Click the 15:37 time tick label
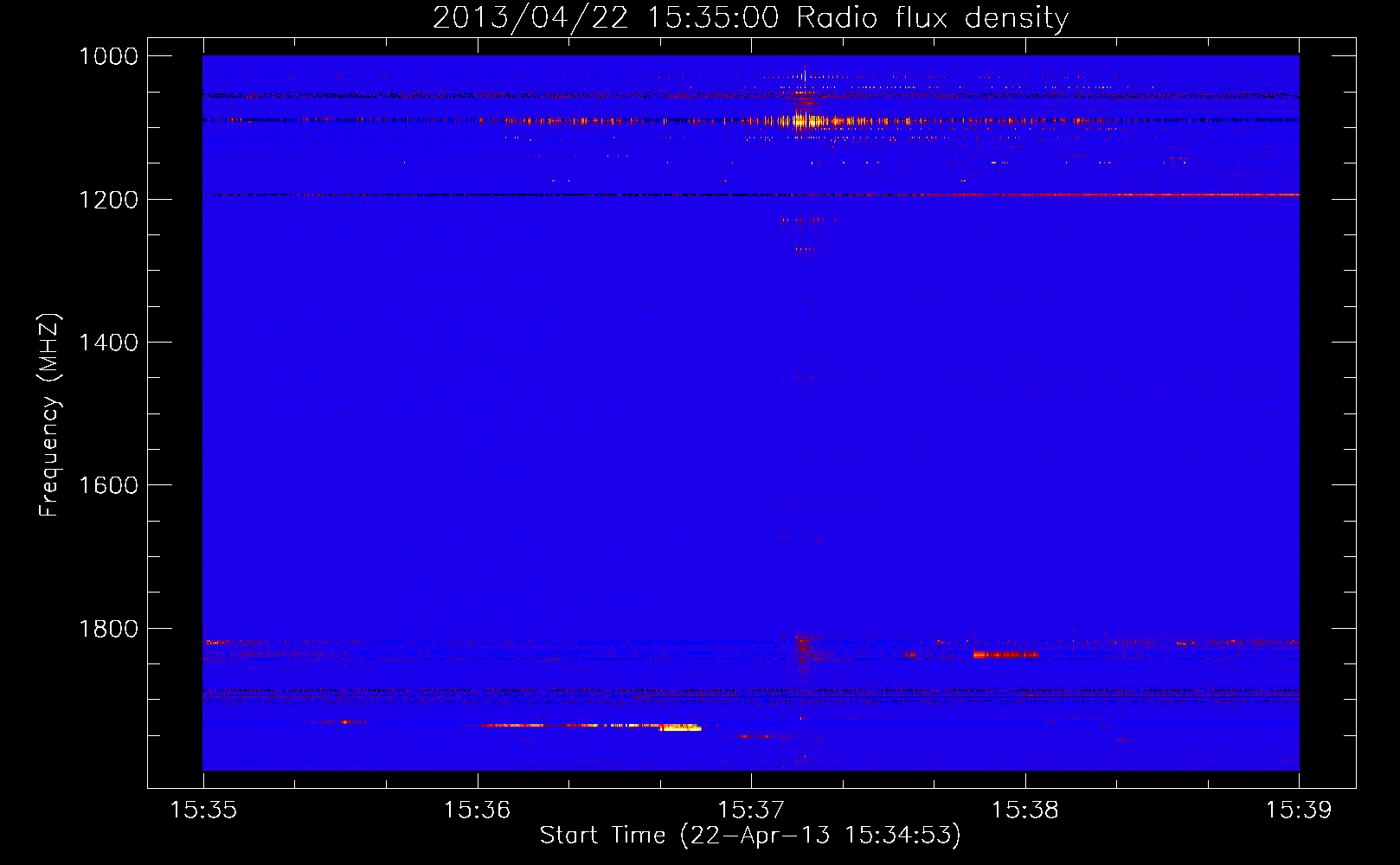Image resolution: width=1400 pixels, height=865 pixels. click(751, 810)
